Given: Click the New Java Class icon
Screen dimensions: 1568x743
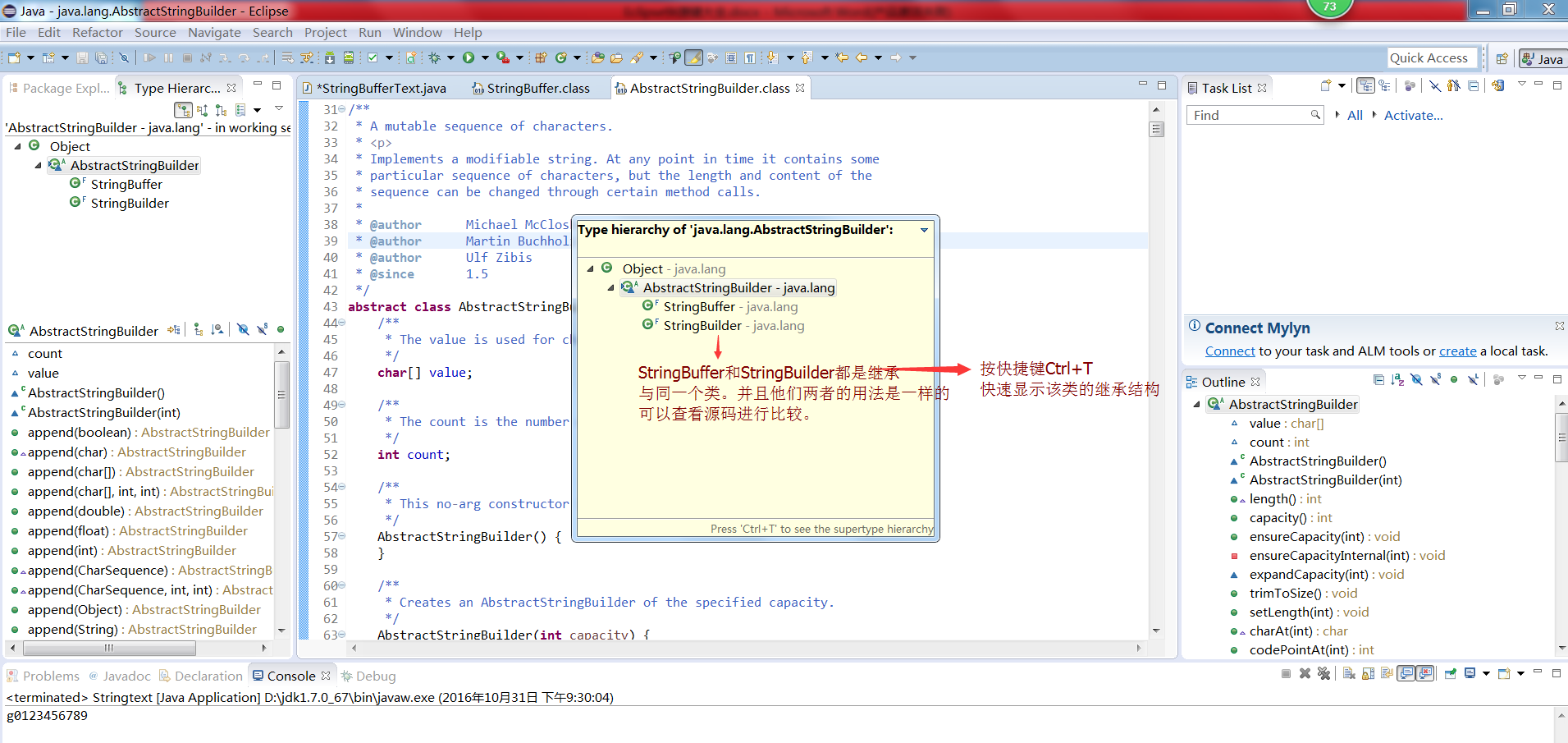Looking at the screenshot, I should click(561, 57).
